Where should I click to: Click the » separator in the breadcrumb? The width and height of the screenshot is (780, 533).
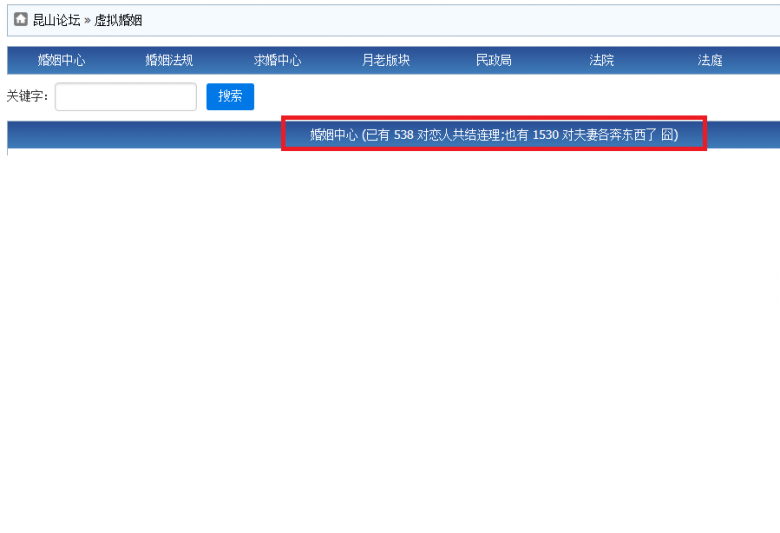point(88,20)
